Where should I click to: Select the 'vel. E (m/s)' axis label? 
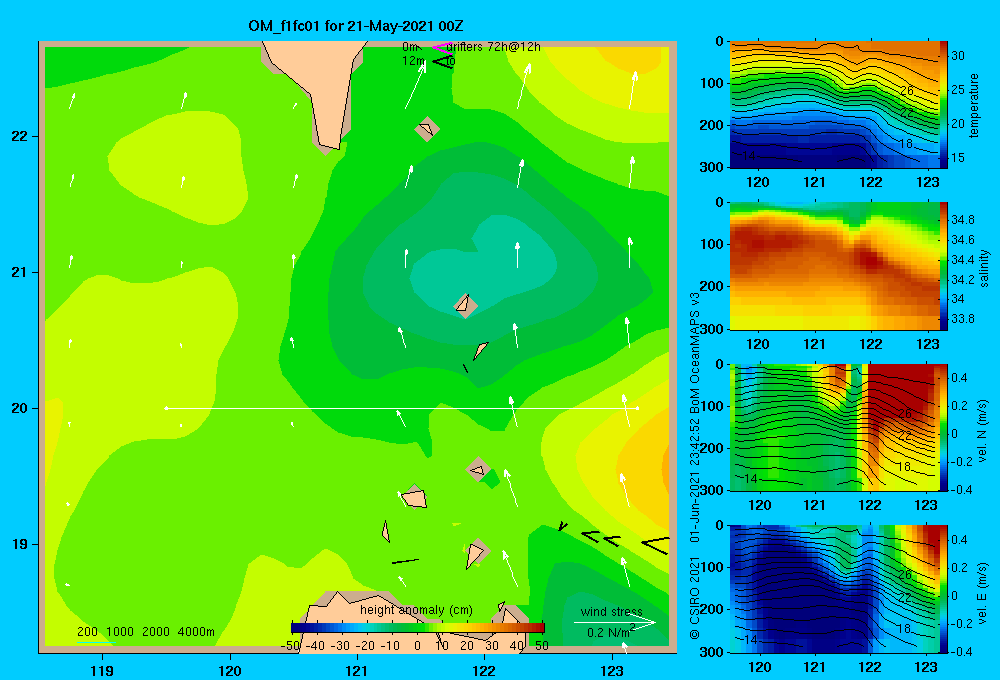982,593
